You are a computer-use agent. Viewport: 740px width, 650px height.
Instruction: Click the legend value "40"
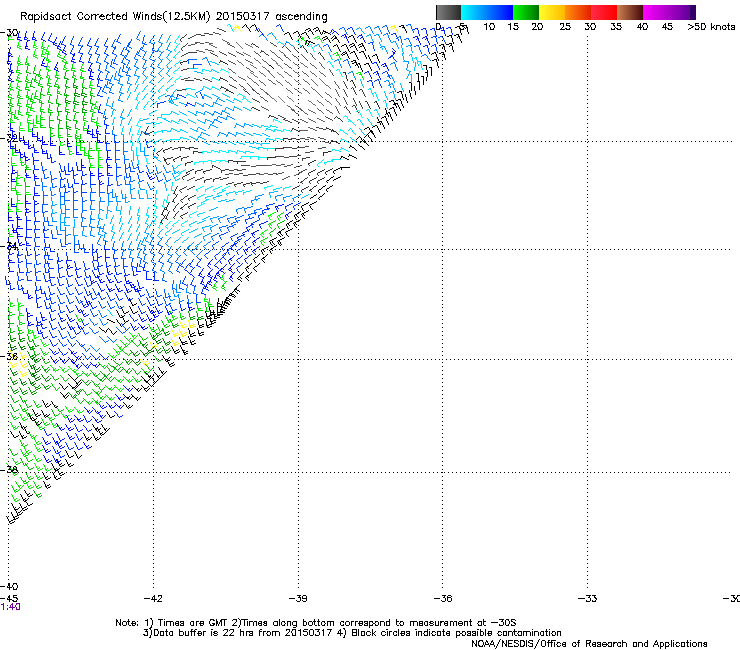(x=642, y=26)
